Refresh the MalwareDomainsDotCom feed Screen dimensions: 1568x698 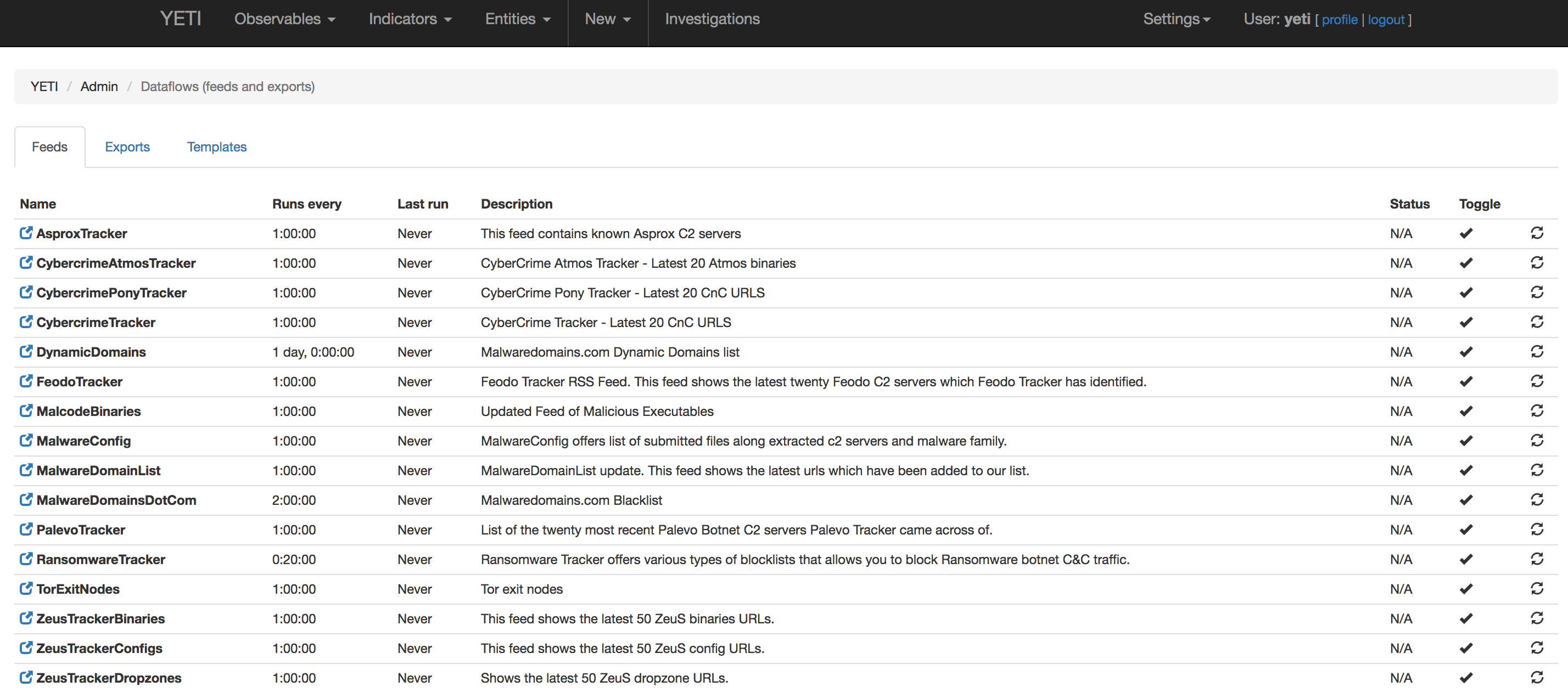pos(1536,499)
